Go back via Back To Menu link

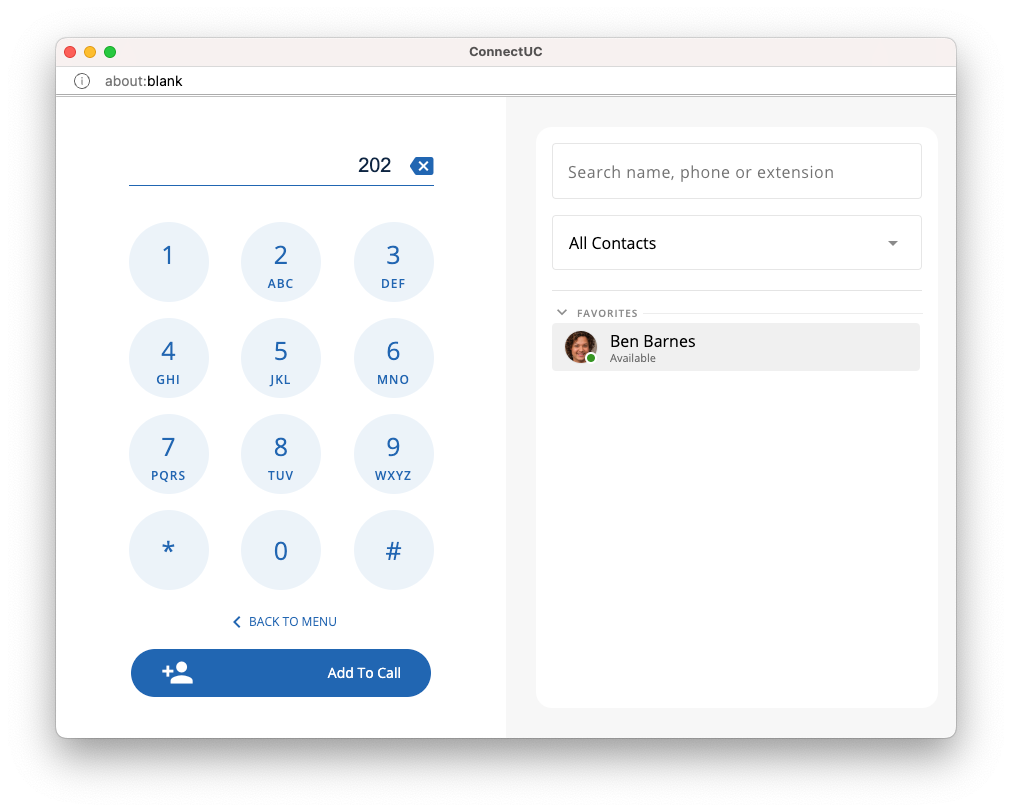pos(285,622)
